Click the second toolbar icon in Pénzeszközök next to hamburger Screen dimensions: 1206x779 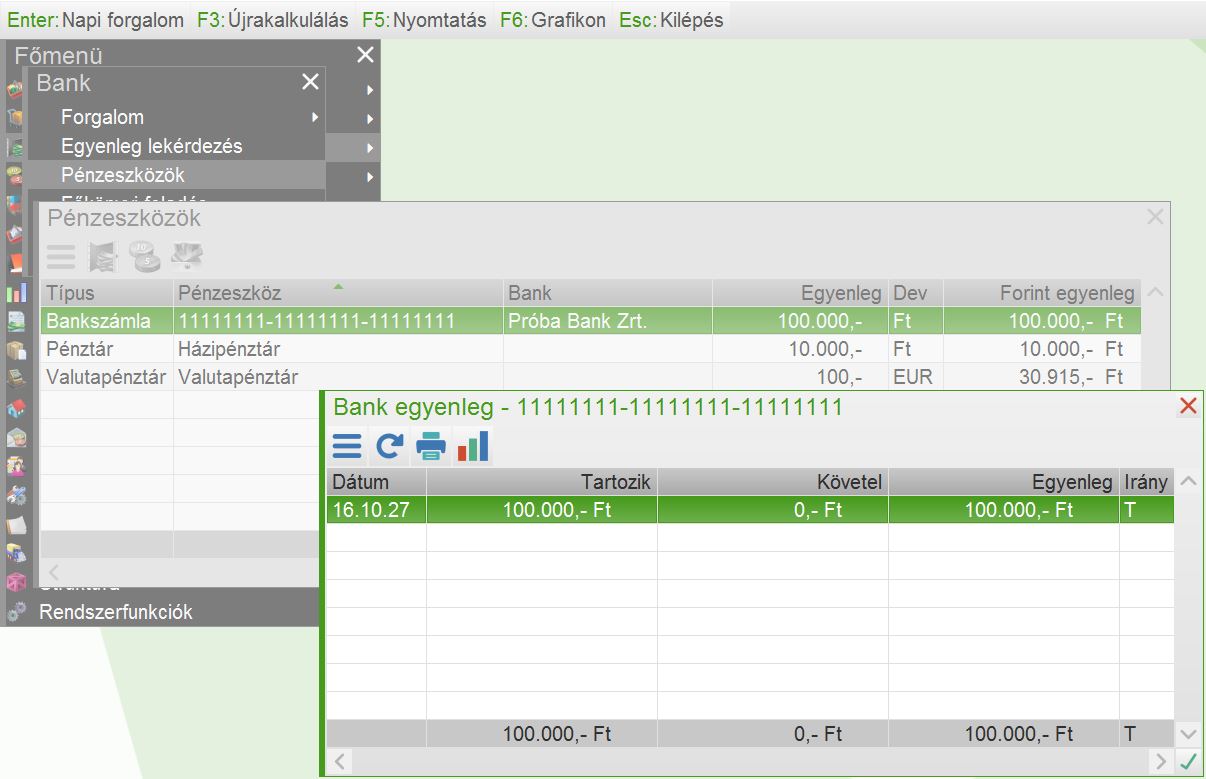(x=103, y=257)
